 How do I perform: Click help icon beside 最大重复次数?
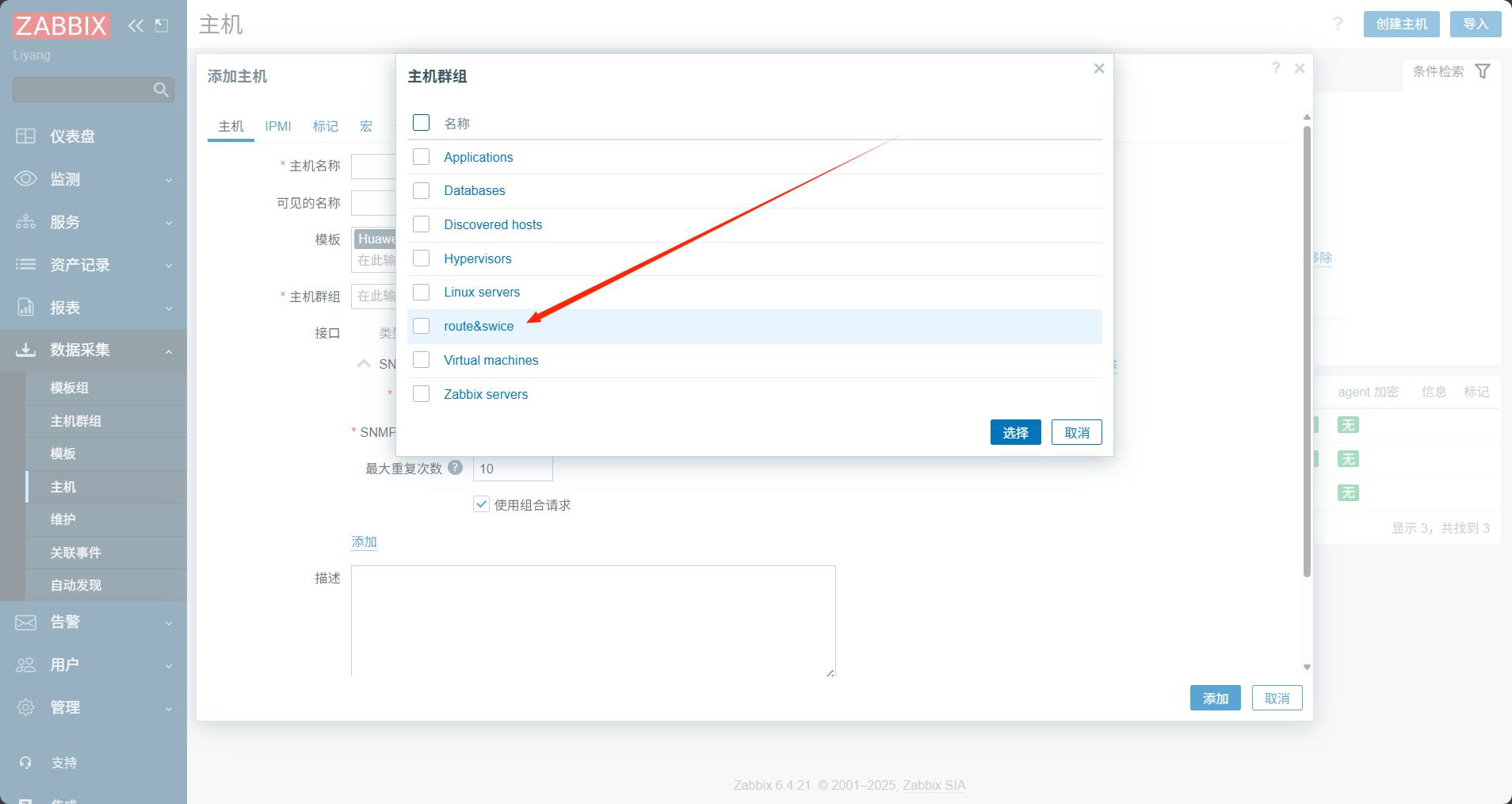455,468
